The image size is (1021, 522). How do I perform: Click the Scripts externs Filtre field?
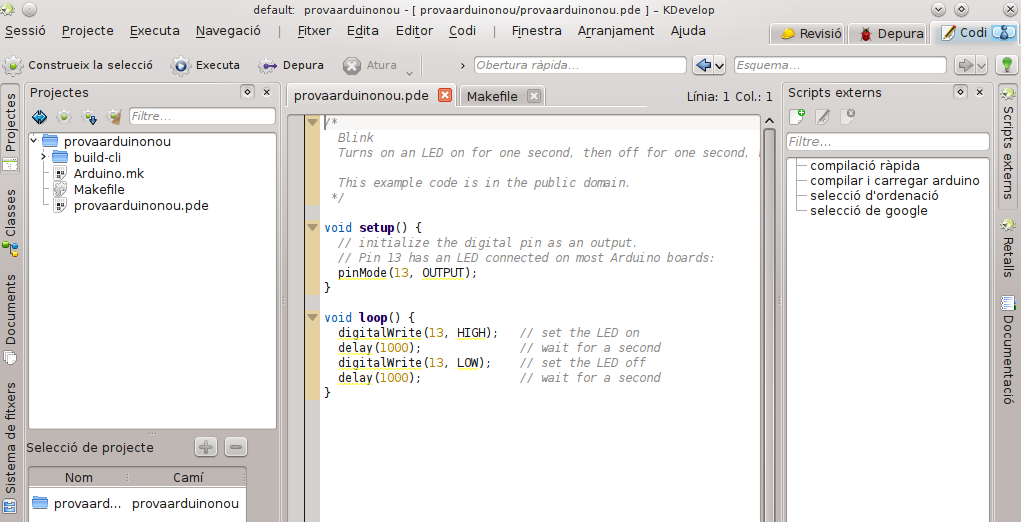point(888,141)
